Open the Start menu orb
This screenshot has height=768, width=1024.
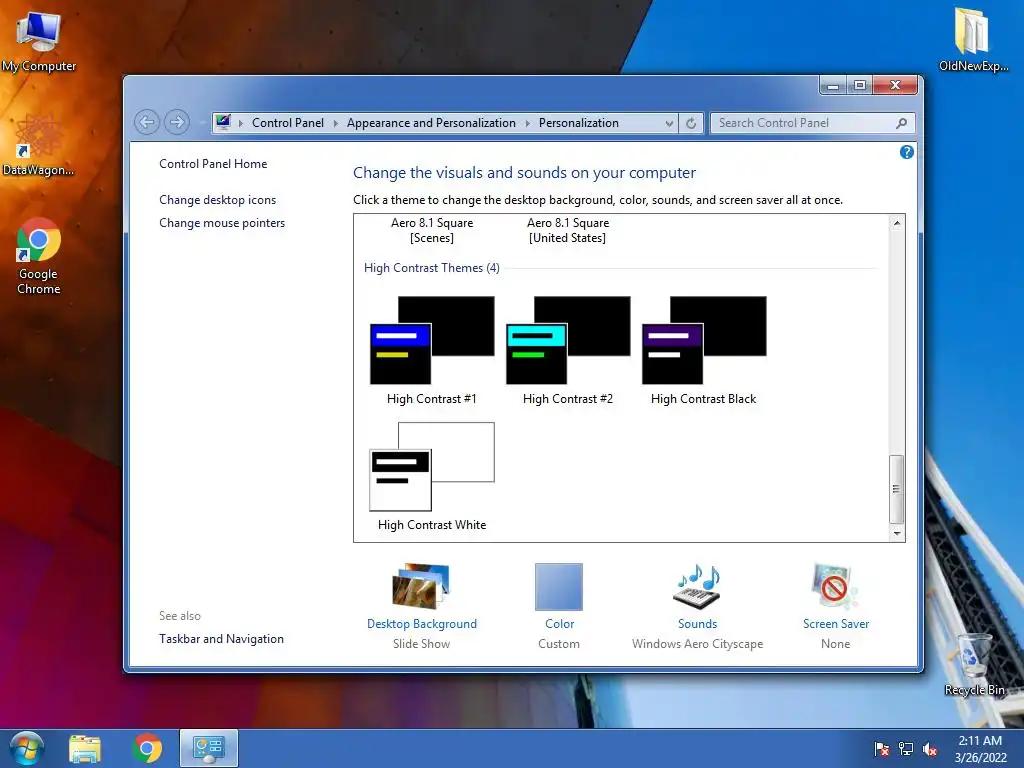coord(27,748)
